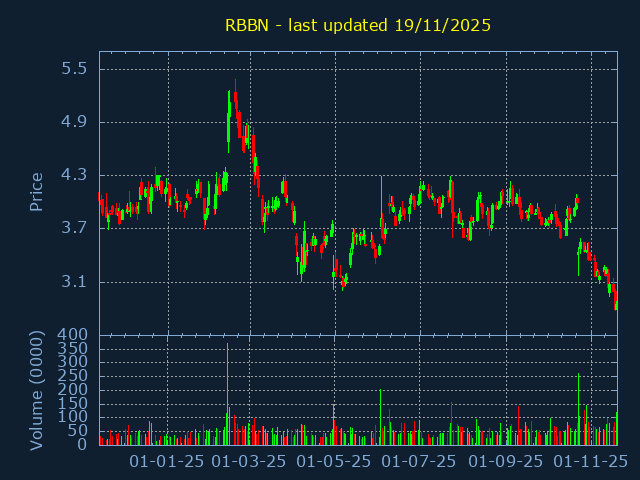640x480 pixels.
Task: Select the 01-07-25 date marker
Action: [x=420, y=462]
